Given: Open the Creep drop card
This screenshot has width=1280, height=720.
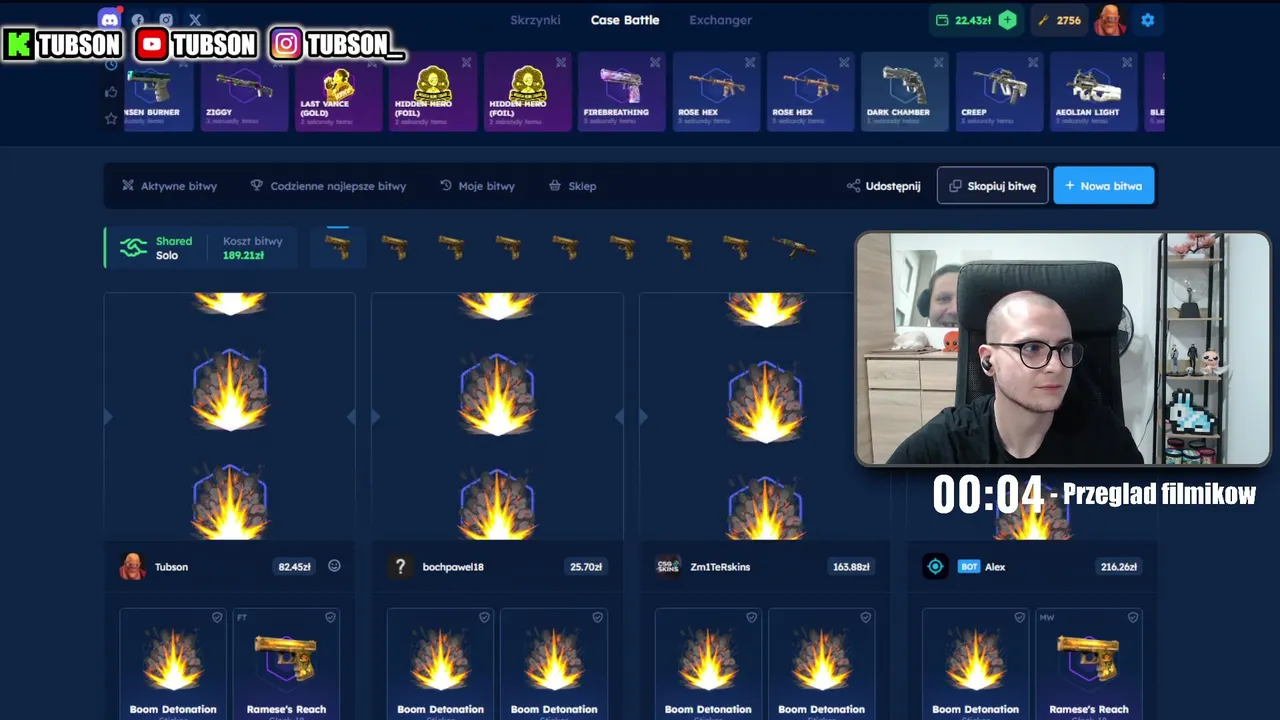Looking at the screenshot, I should [x=999, y=91].
